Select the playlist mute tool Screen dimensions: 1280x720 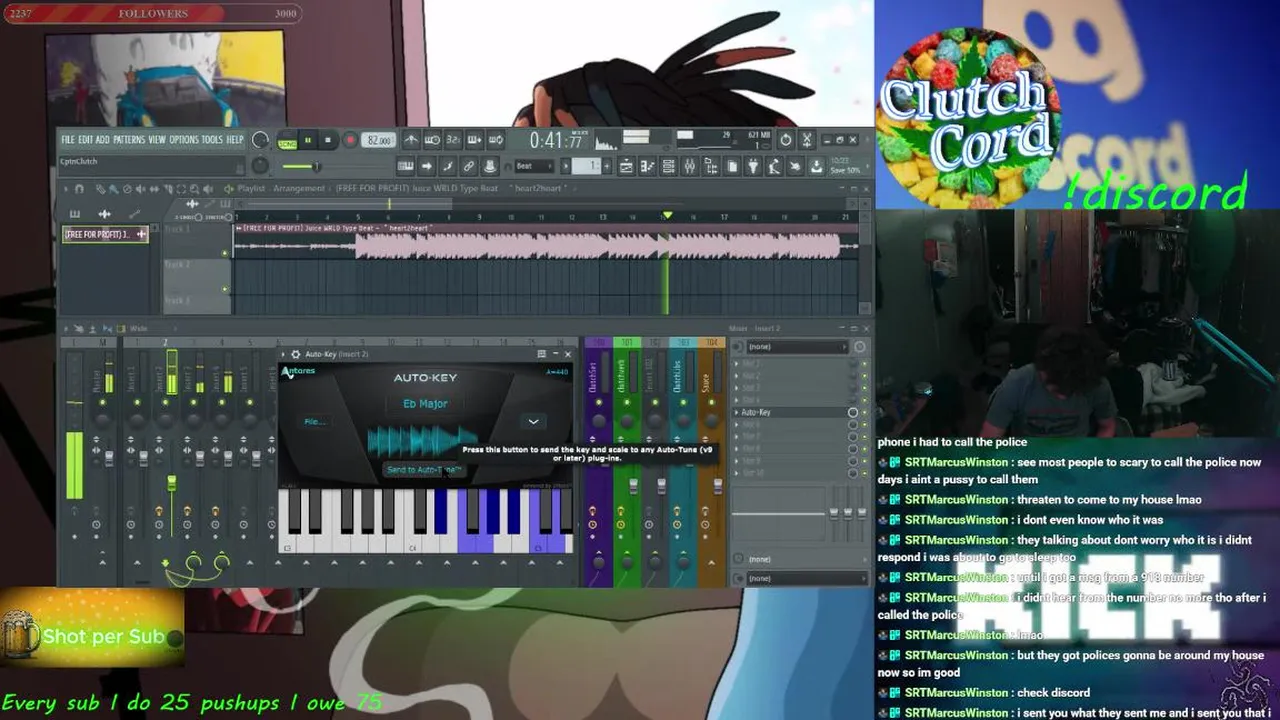pyautogui.click(x=140, y=188)
